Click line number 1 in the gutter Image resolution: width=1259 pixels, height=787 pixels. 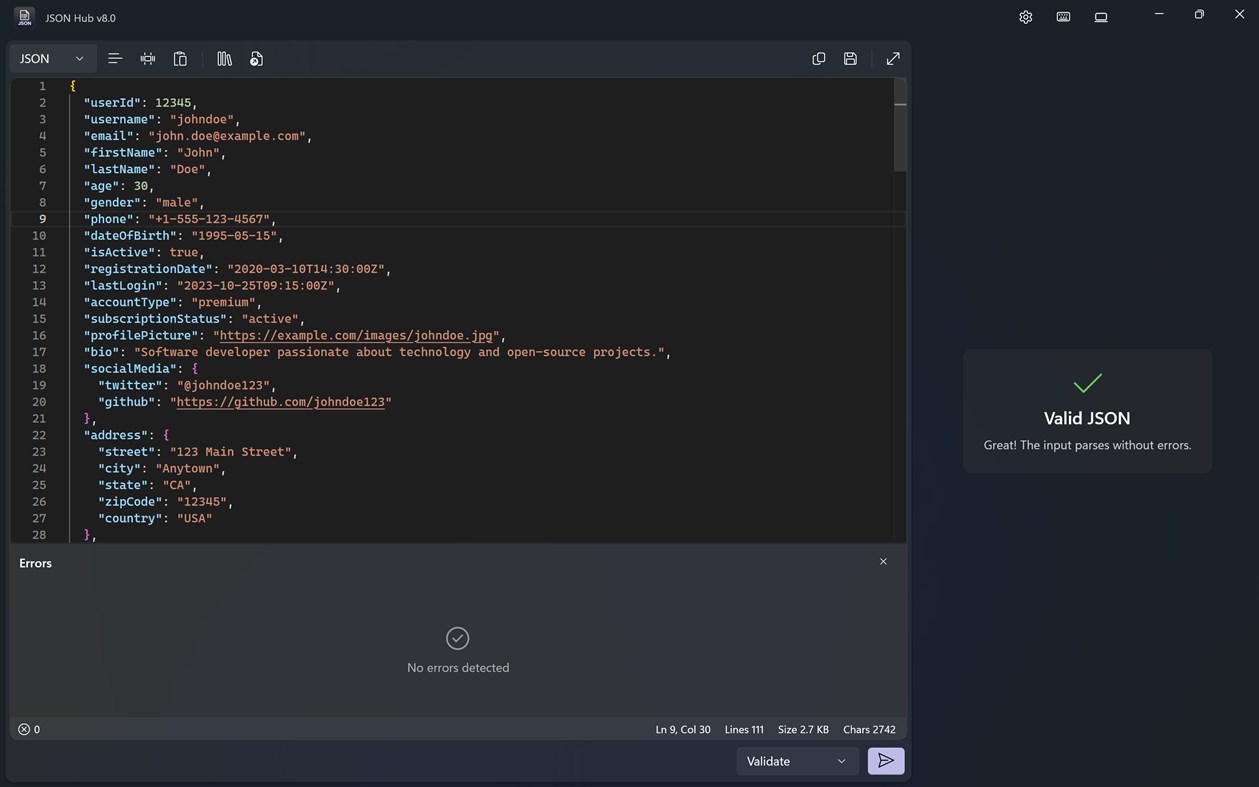click(x=42, y=86)
